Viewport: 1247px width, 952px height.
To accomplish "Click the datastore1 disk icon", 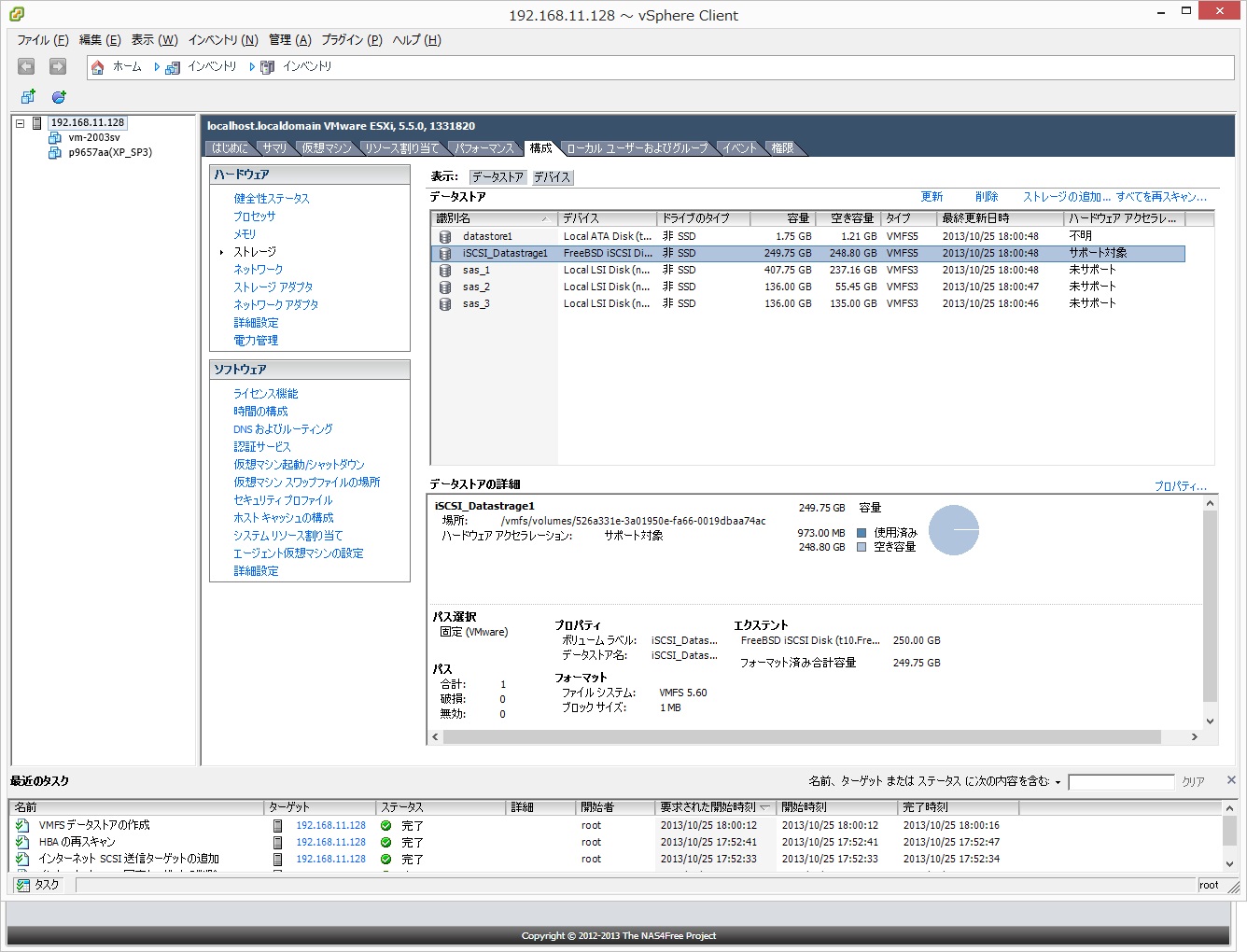I will (x=445, y=237).
